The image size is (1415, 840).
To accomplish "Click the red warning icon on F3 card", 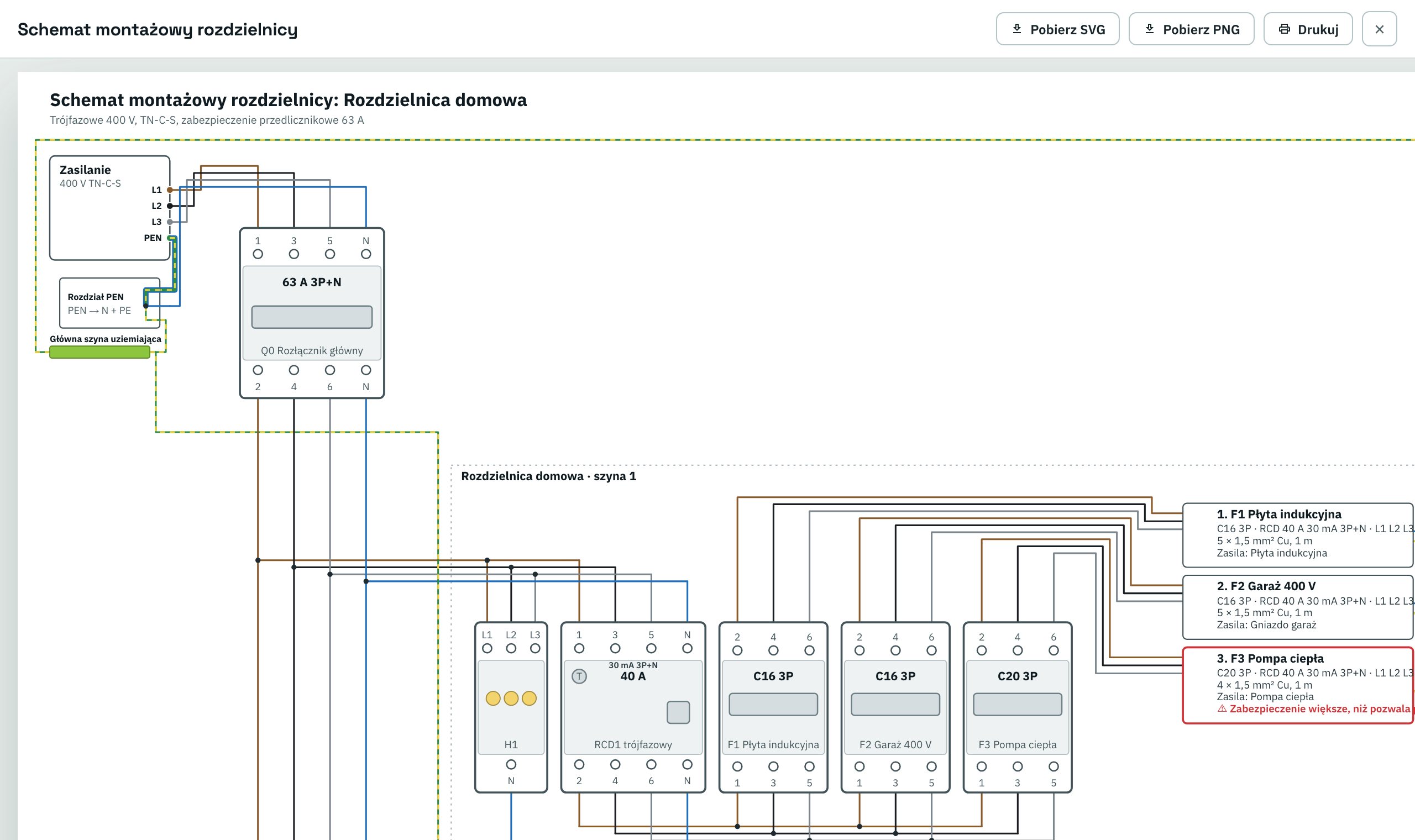I will (x=1222, y=708).
